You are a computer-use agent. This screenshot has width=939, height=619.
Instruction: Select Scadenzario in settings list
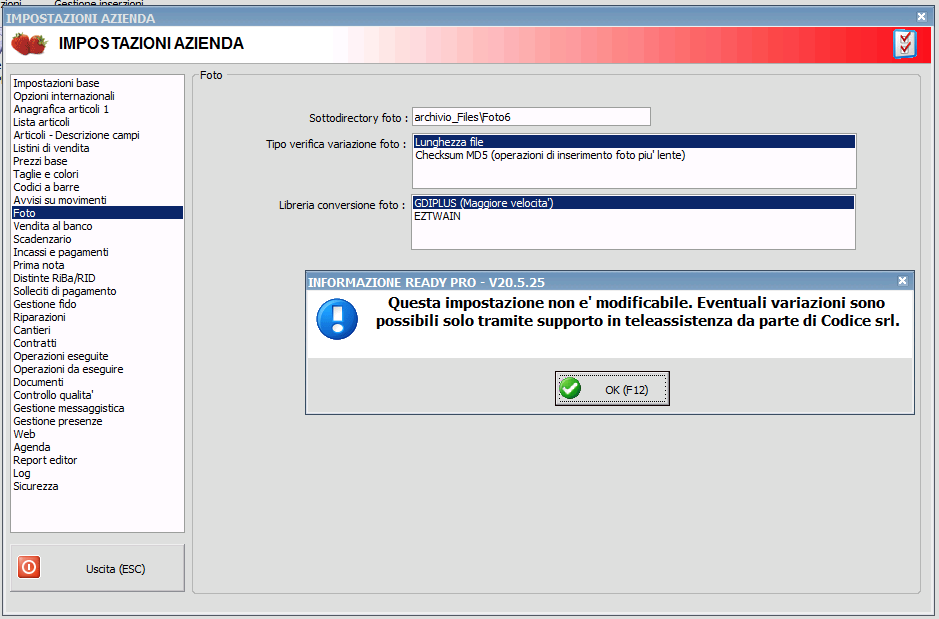click(98, 239)
